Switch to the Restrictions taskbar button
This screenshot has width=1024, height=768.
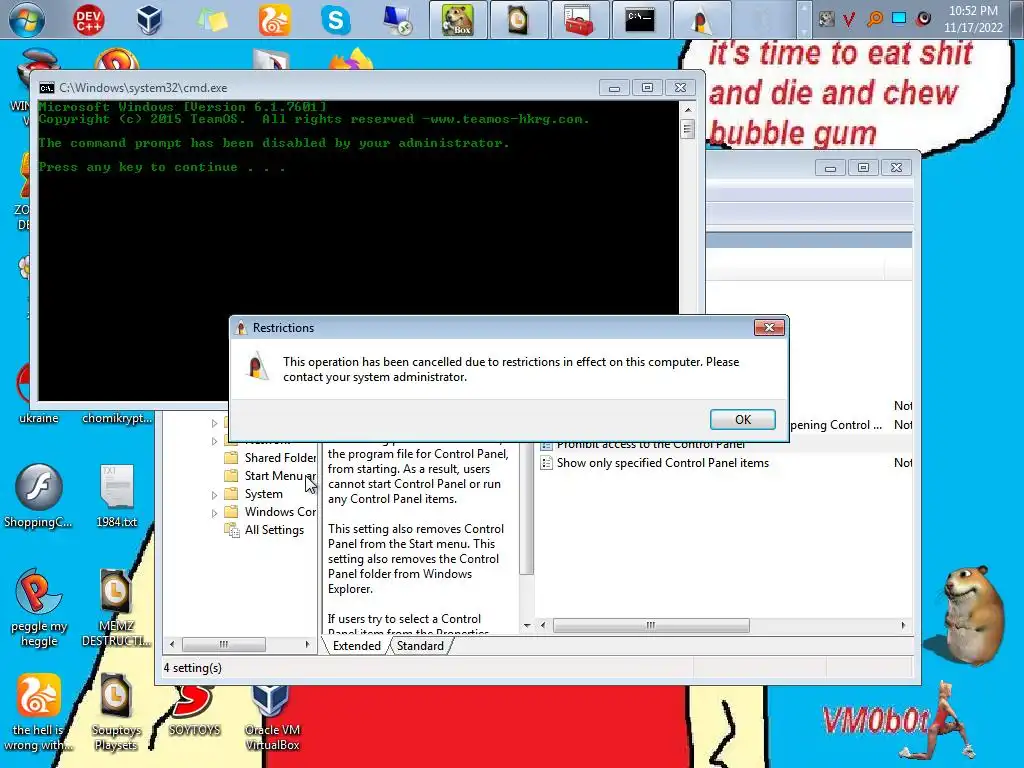coord(701,20)
